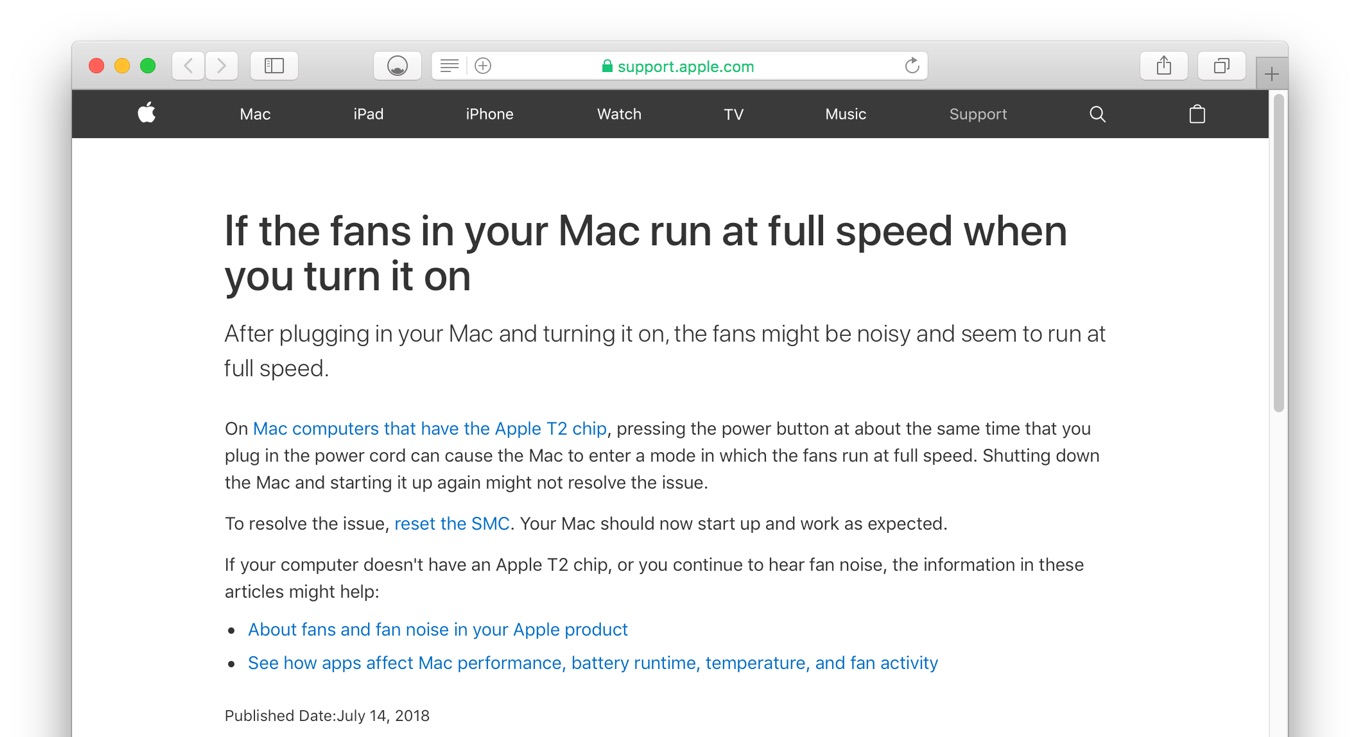Open the iPad menu item
Viewport: 1360px width, 737px height.
[368, 114]
